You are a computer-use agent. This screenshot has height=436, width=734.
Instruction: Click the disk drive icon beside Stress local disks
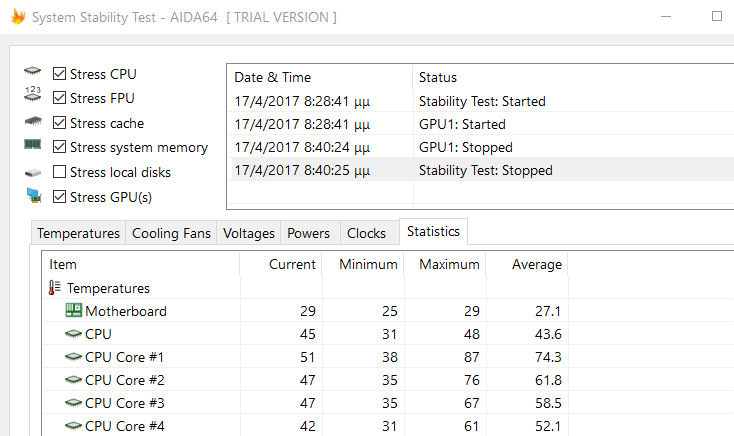[x=33, y=173]
